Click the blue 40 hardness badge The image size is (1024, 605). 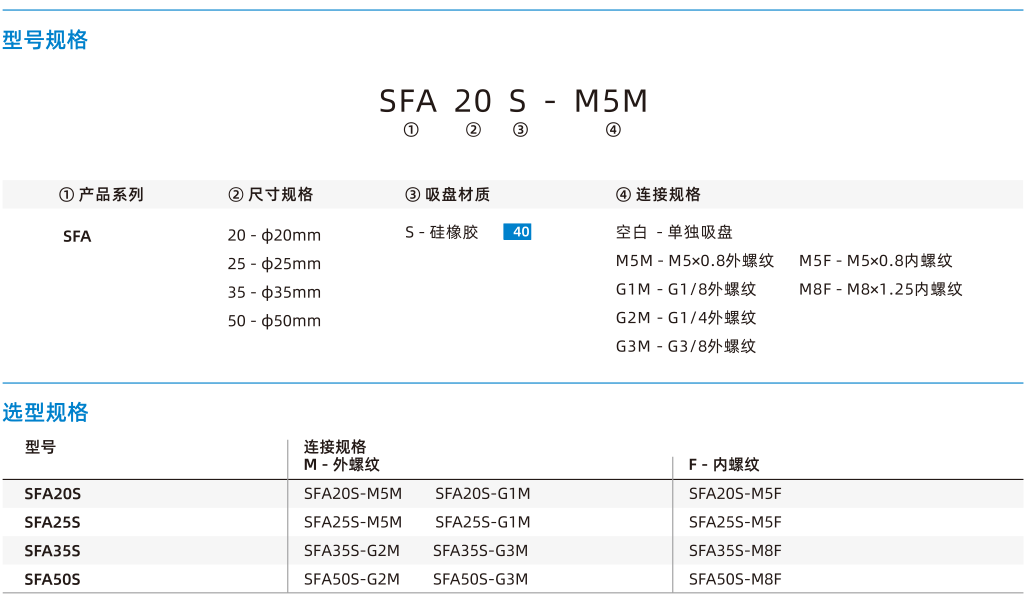click(517, 232)
